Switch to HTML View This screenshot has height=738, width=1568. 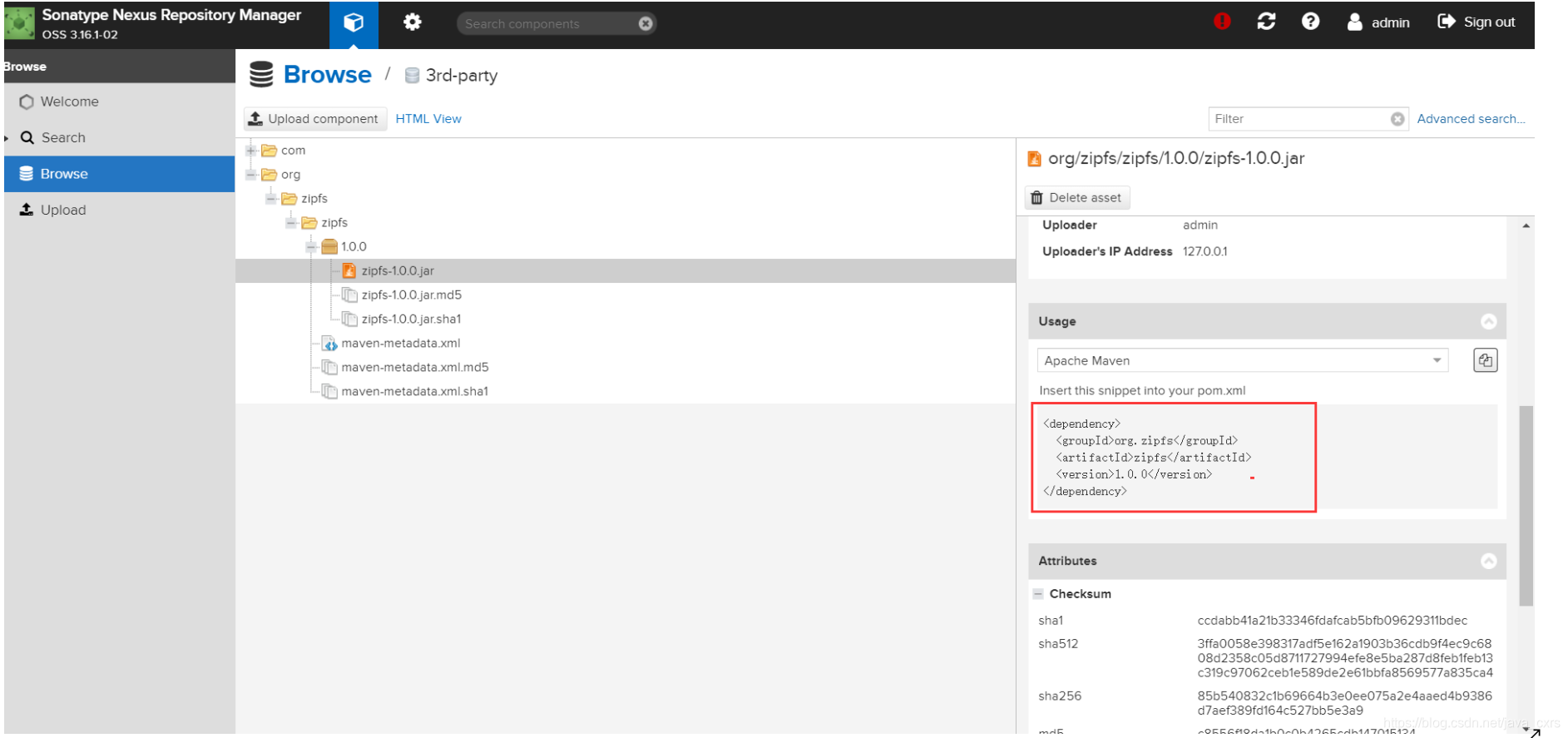428,119
